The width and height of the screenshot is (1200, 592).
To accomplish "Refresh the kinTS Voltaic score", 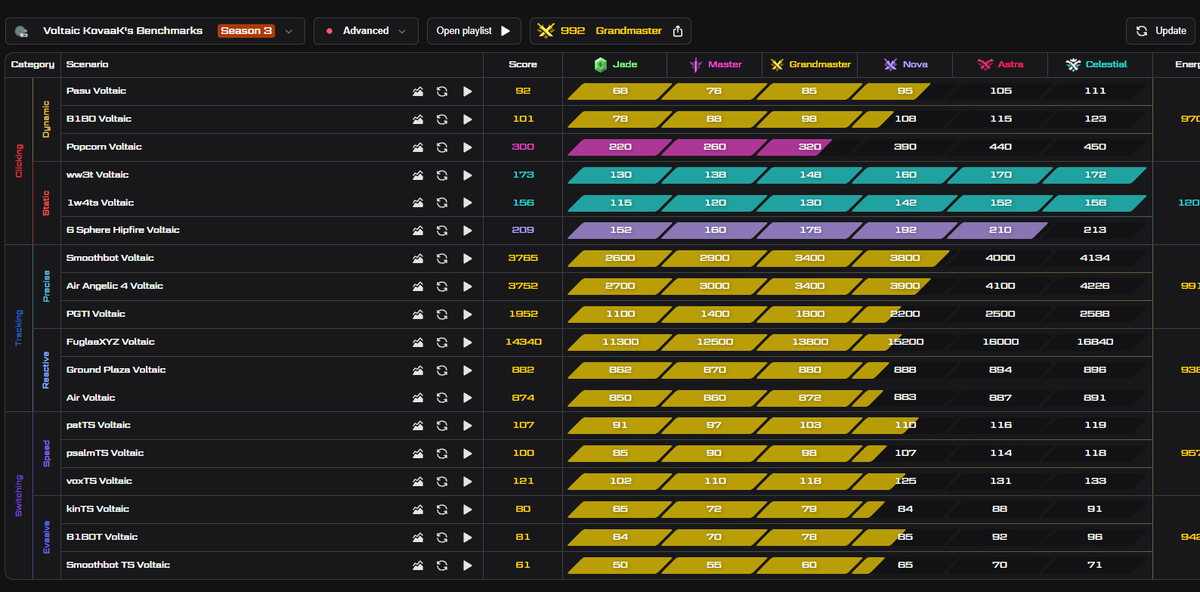I will coord(442,509).
